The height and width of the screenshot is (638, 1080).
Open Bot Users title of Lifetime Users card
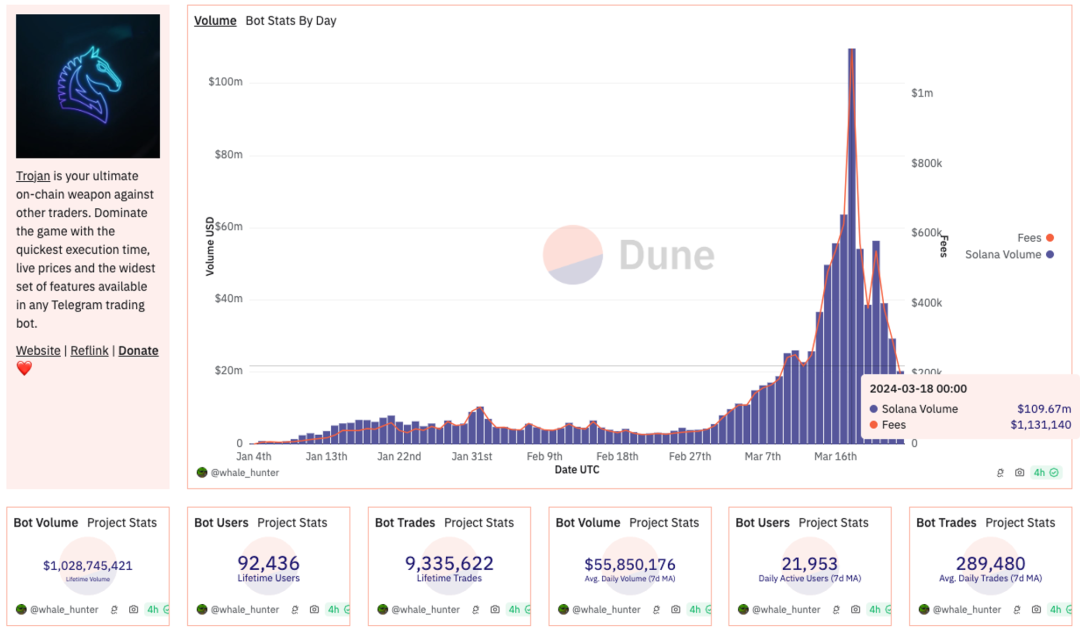click(221, 523)
